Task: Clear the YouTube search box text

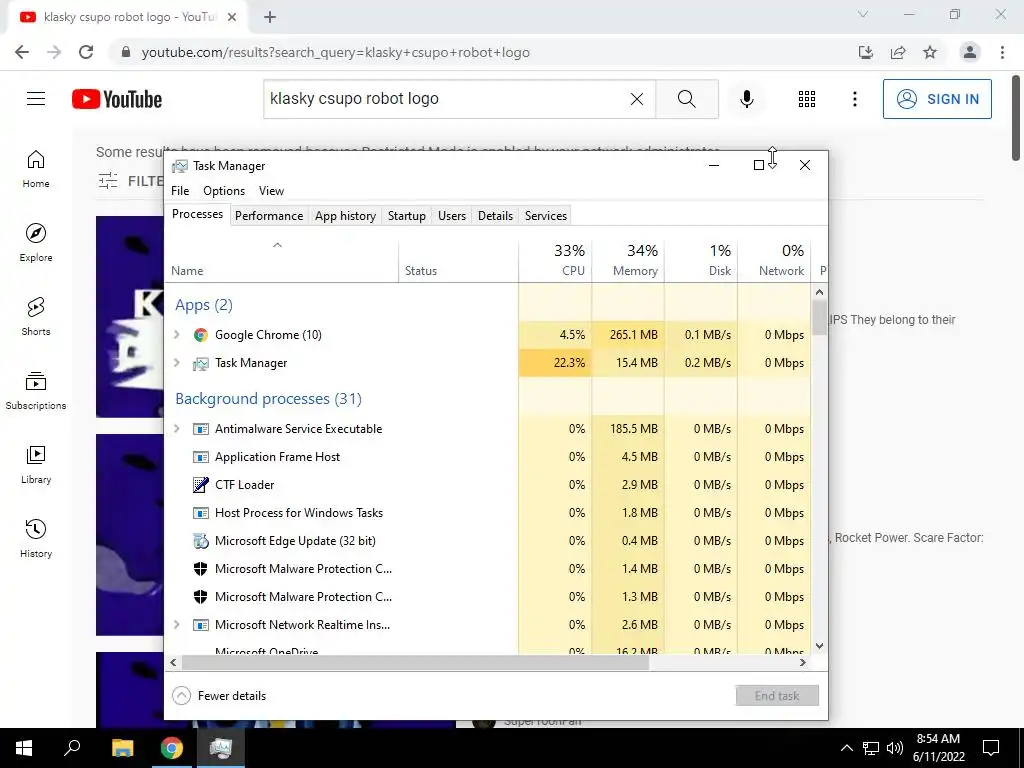Action: click(x=637, y=99)
